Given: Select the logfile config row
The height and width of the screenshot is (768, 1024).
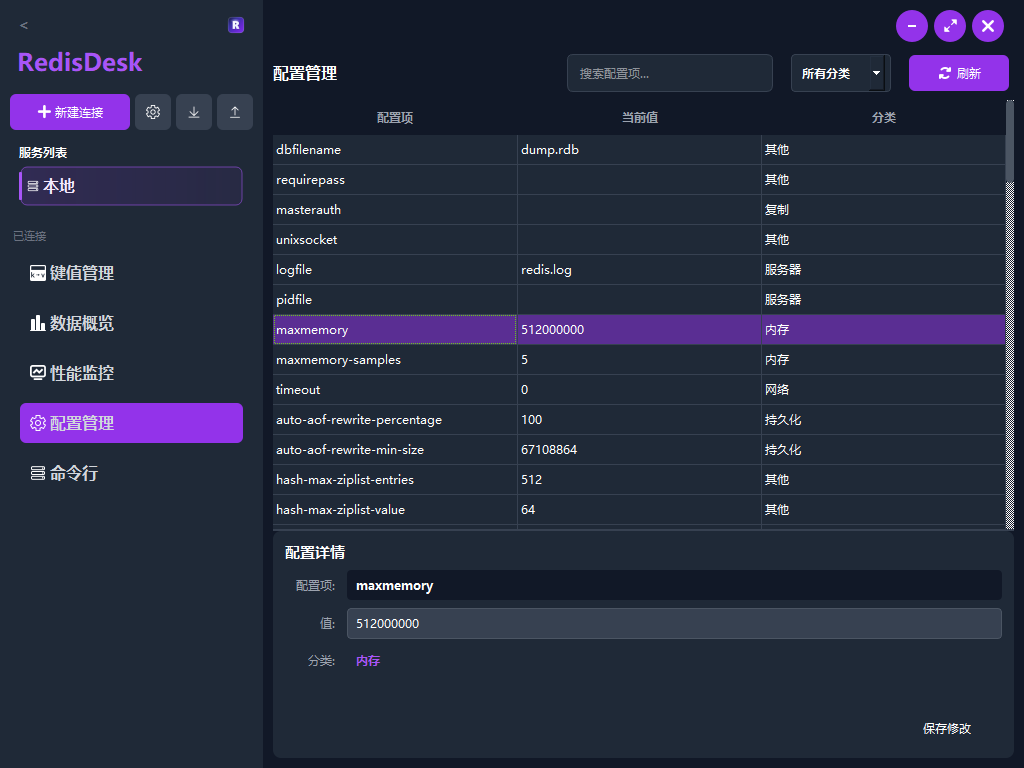Looking at the screenshot, I should (639, 270).
